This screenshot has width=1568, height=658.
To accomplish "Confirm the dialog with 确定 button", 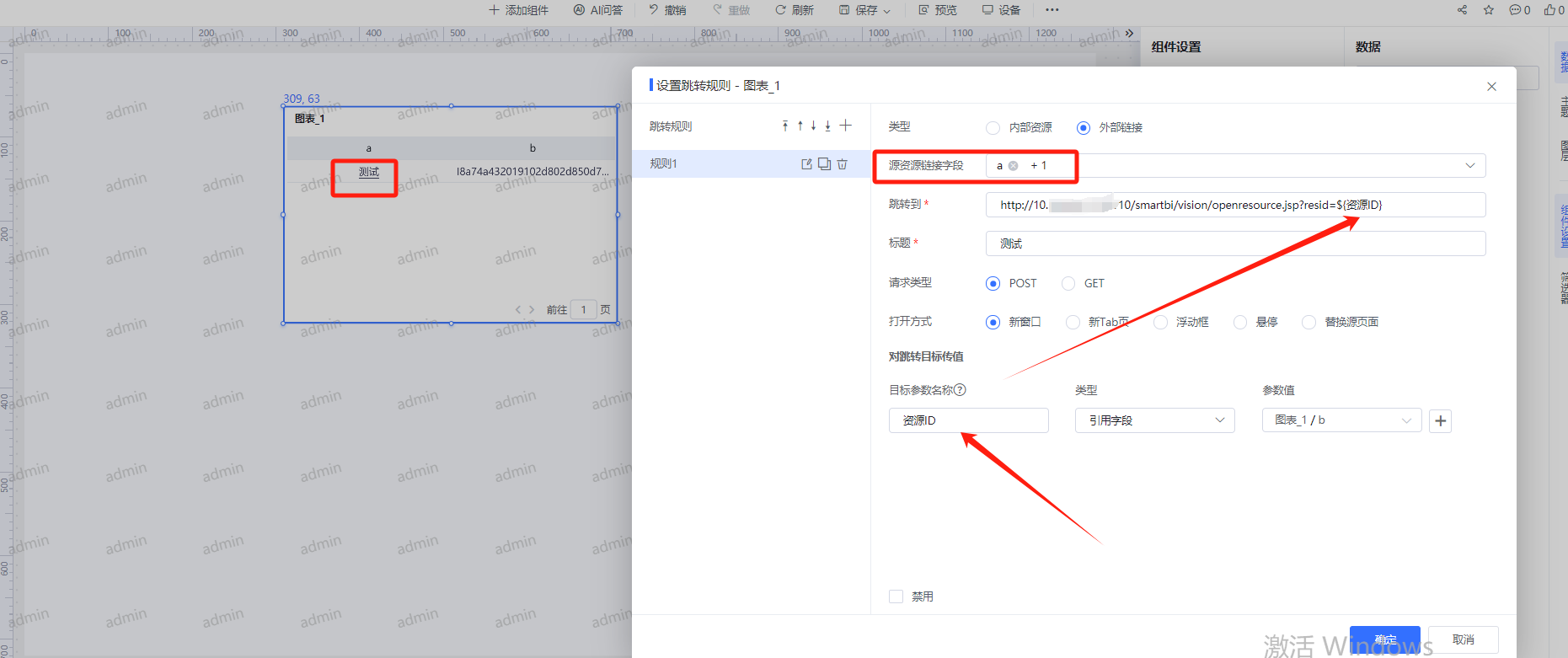I will click(x=1385, y=639).
